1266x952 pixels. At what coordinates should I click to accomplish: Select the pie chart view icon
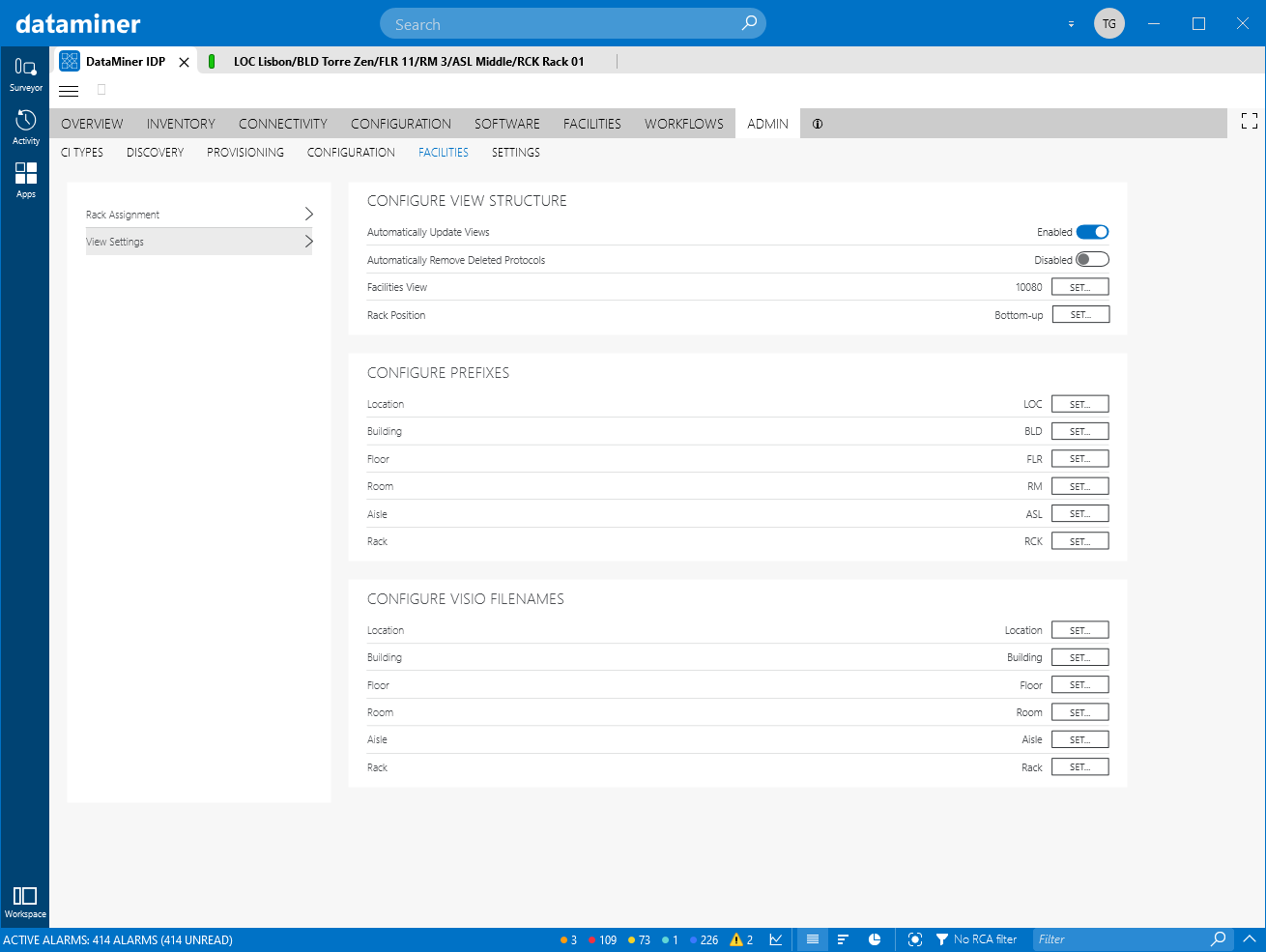(x=875, y=939)
